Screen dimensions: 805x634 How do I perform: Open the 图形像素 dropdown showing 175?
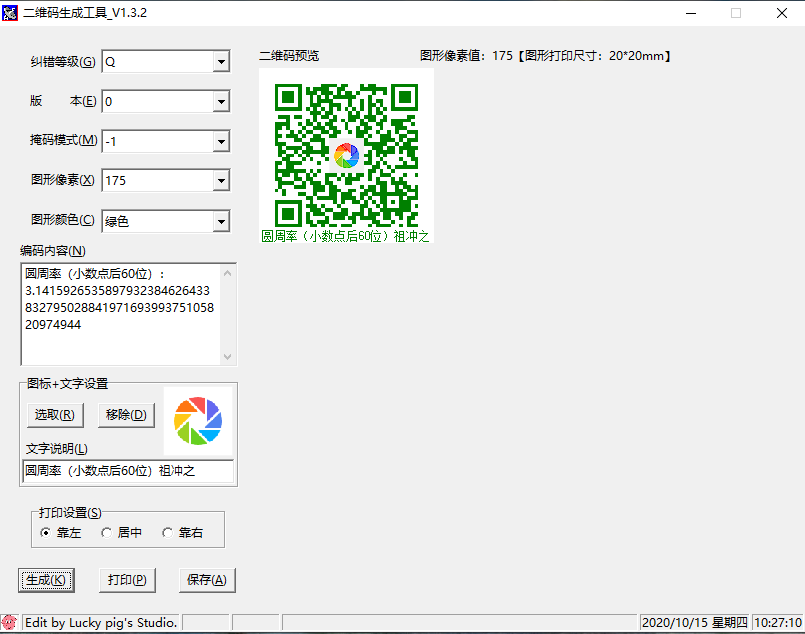(x=221, y=181)
